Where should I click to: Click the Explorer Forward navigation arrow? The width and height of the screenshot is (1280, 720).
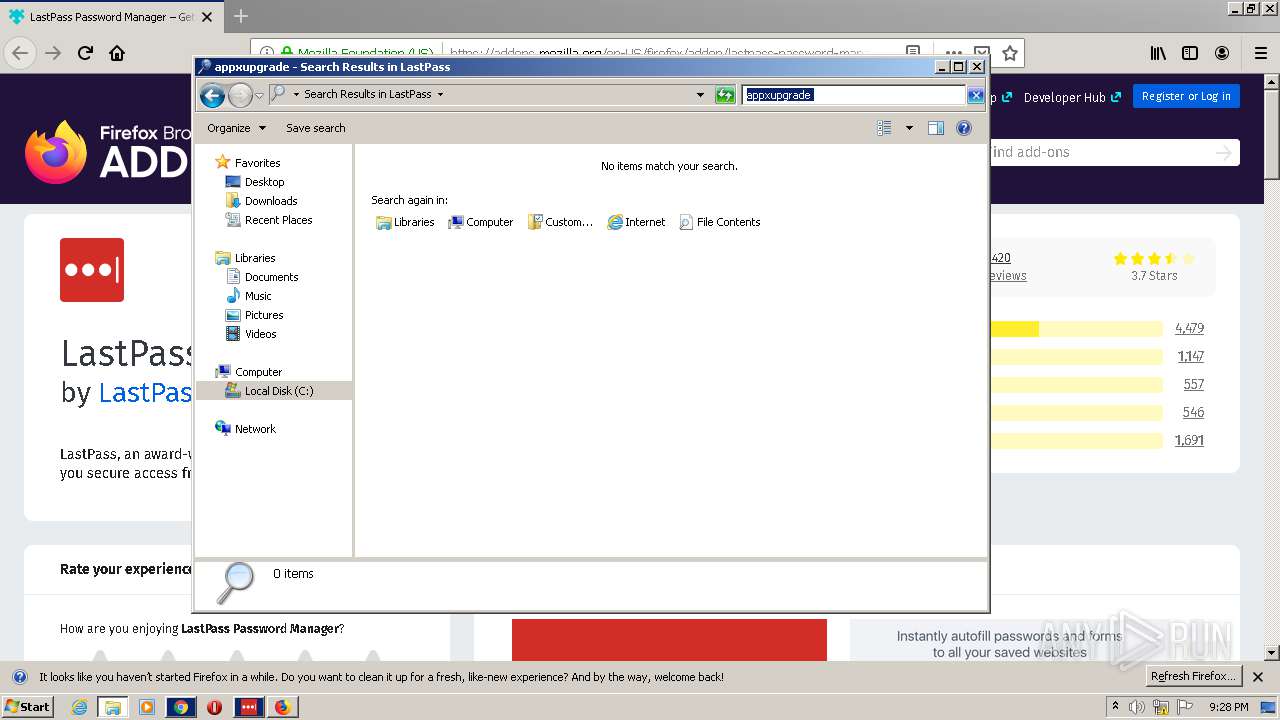pyautogui.click(x=240, y=95)
